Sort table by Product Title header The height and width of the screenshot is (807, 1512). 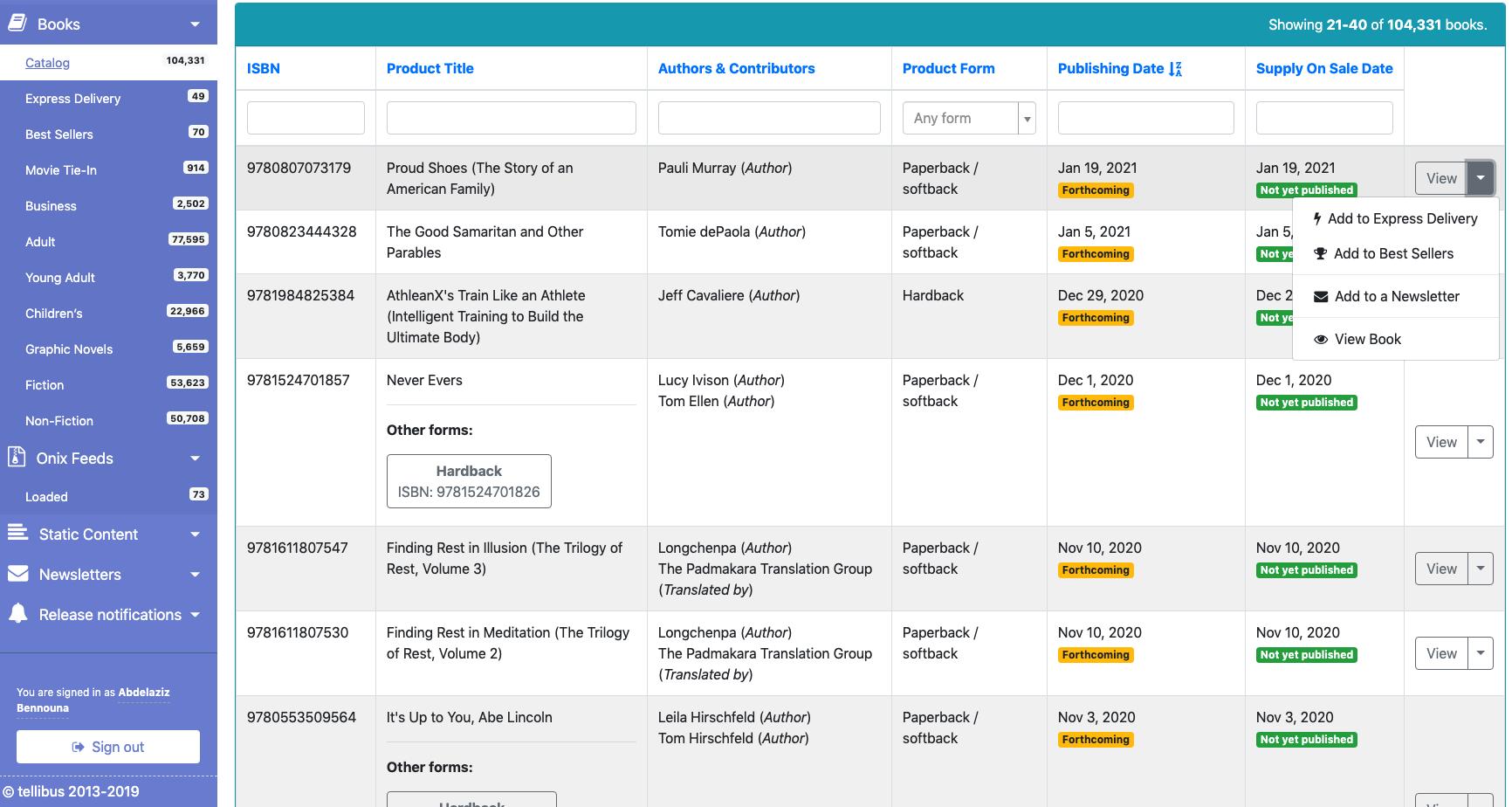click(430, 68)
